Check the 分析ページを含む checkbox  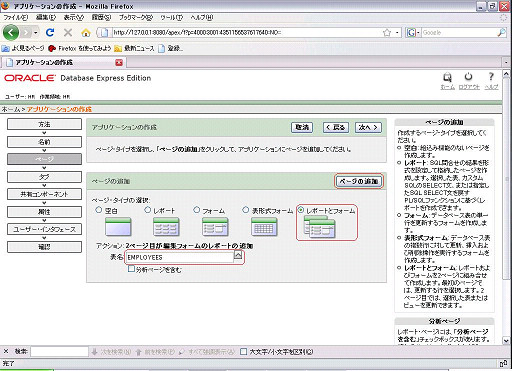point(132,269)
